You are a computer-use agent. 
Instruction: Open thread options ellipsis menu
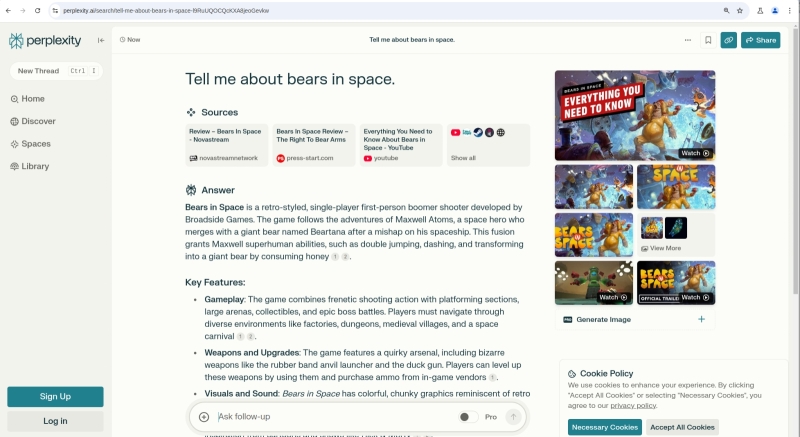click(688, 40)
